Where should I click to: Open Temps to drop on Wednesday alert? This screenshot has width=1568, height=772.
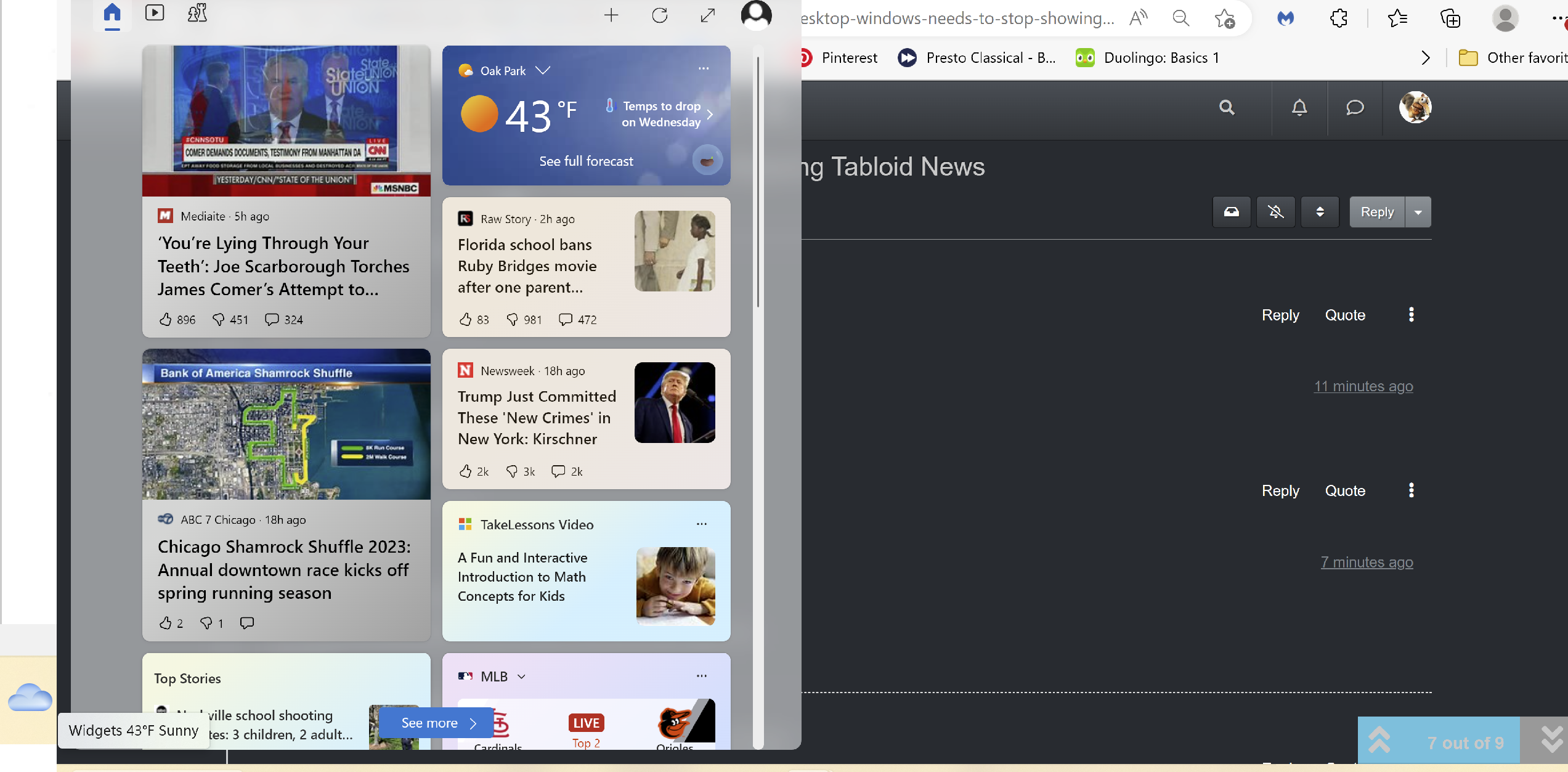[660, 114]
